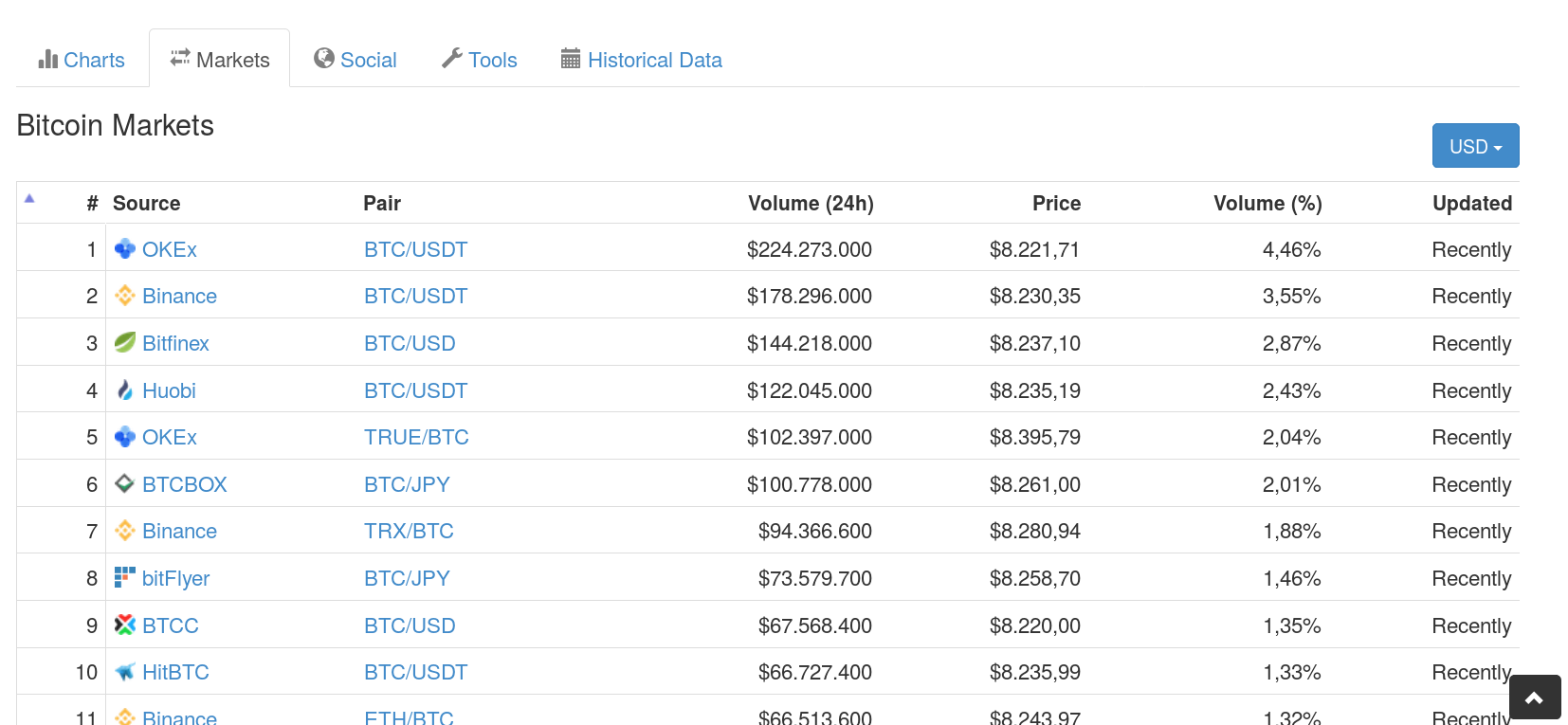Click the Binance logo icon in row 2
1568x725 pixels.
[125, 296]
